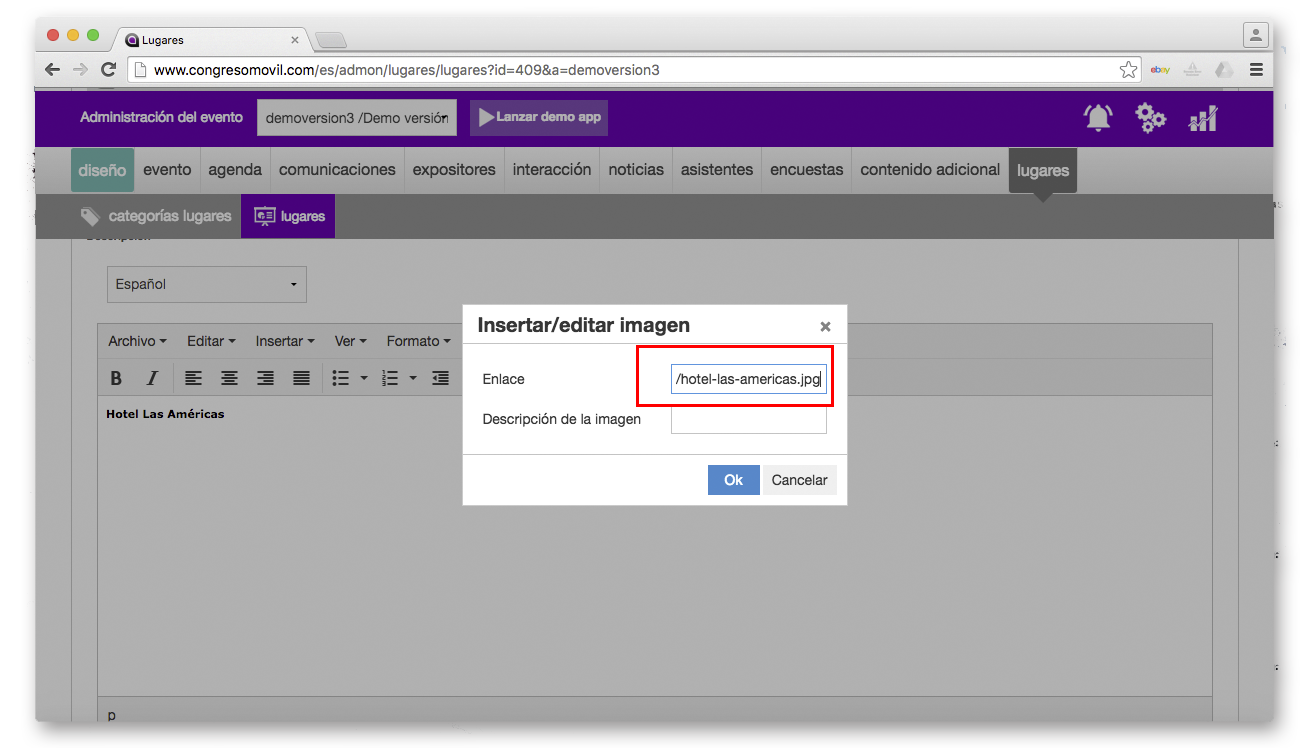Close the Insertar/editar imagen dialog
The width and height of the screenshot is (1300, 748).
[x=825, y=326]
